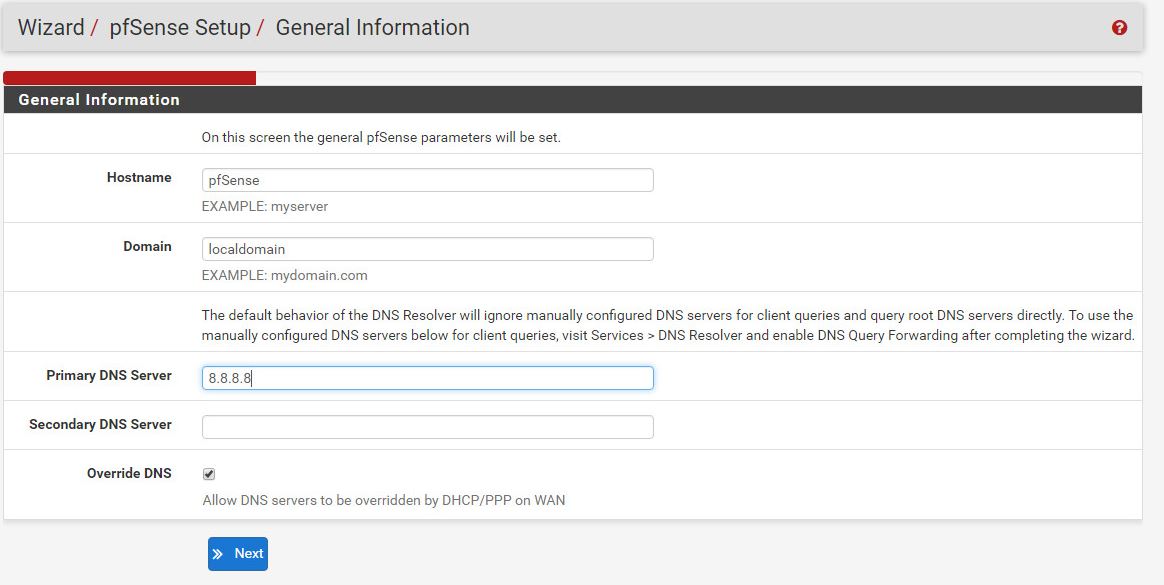Viewport: 1164px width, 585px height.
Task: Click the 'EXAMPLE: mydomain.com' hint text
Action: click(284, 275)
